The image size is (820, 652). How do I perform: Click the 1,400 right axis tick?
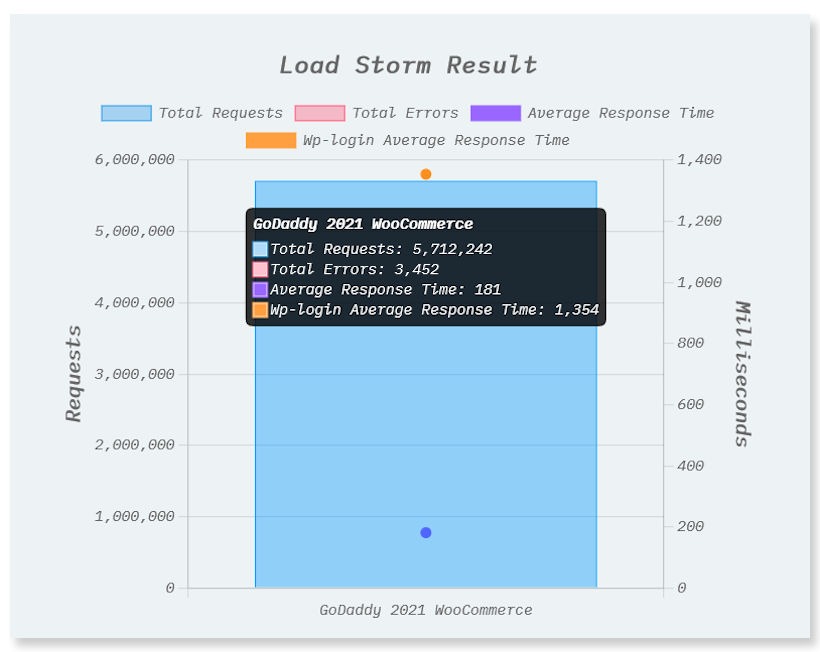[x=699, y=159]
